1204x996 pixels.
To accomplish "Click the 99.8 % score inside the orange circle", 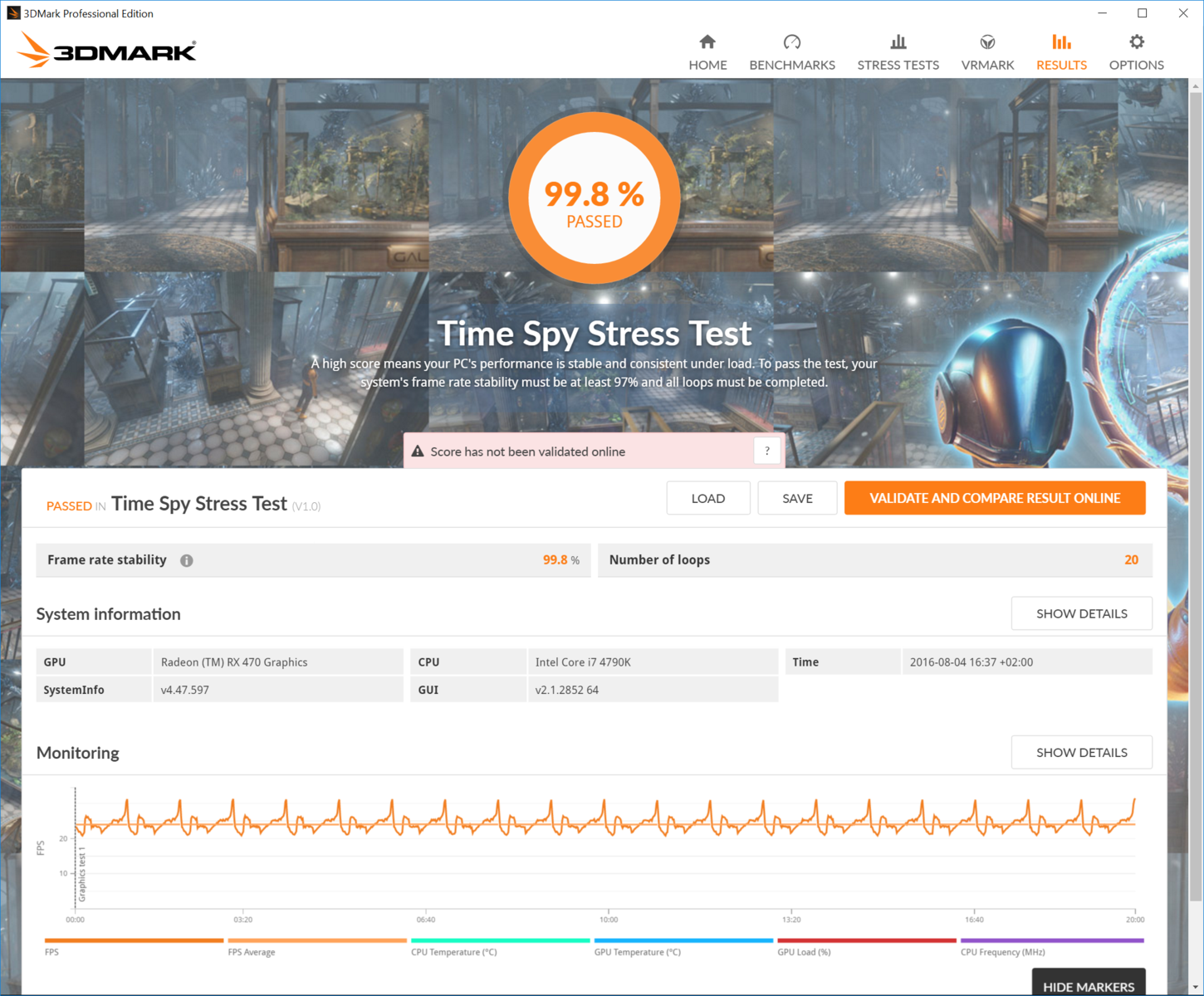I will 595,194.
